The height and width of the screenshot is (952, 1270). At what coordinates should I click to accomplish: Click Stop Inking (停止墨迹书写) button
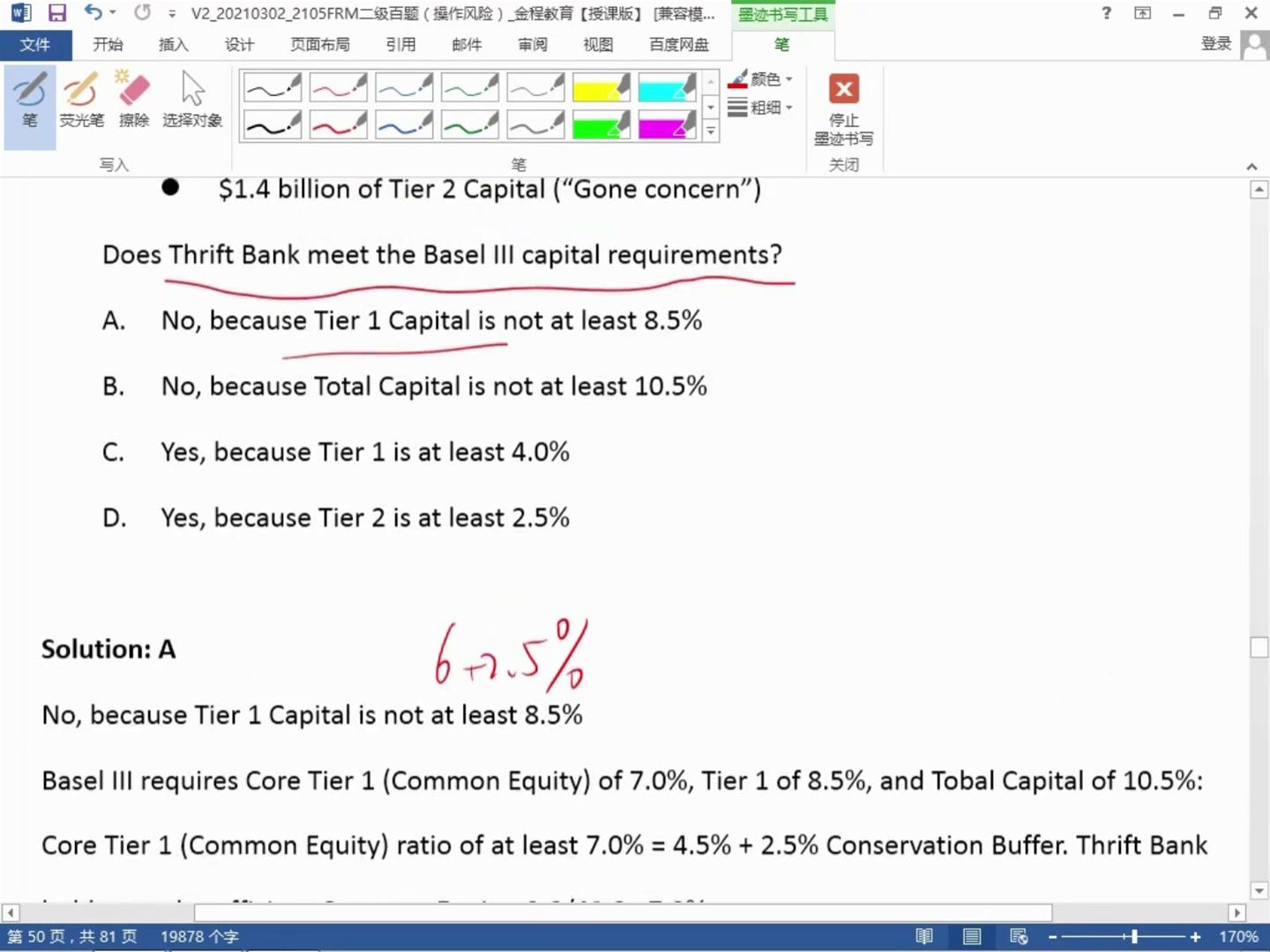coord(843,110)
